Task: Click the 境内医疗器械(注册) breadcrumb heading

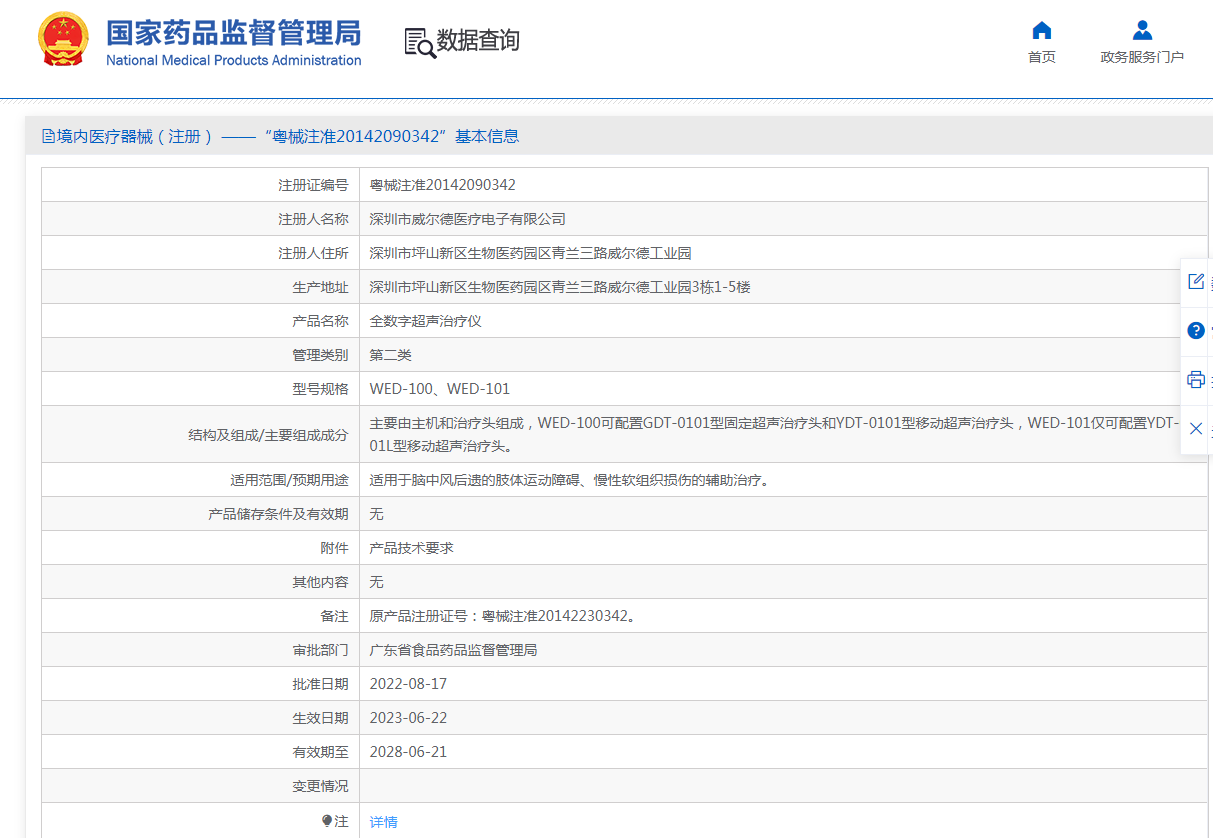Action: [x=136, y=137]
